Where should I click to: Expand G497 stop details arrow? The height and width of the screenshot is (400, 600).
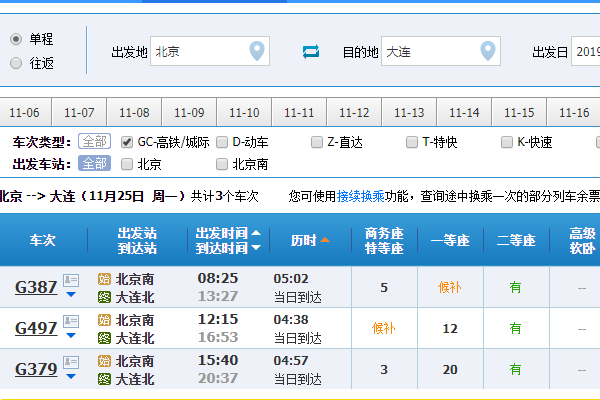(x=71, y=335)
